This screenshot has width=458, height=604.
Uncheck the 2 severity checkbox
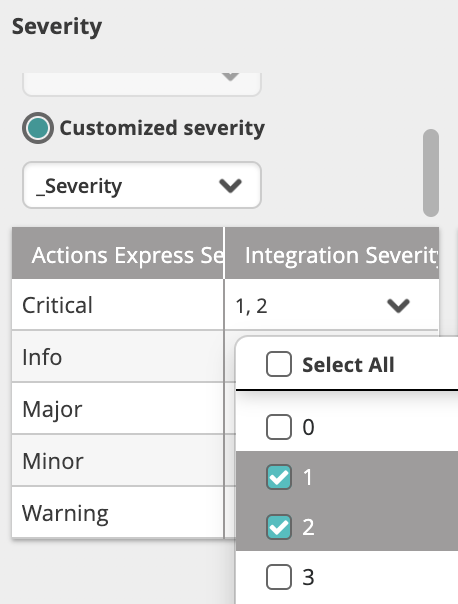pyautogui.click(x=278, y=527)
